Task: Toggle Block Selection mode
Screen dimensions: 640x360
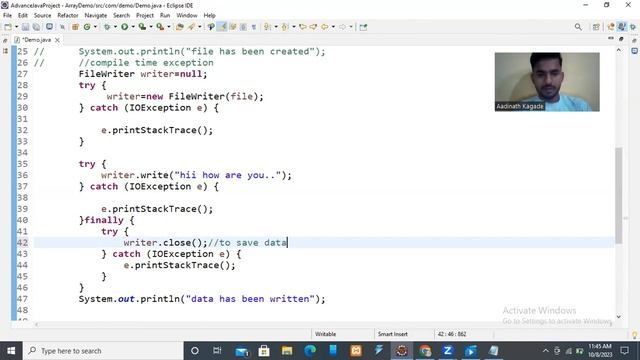Action: pos(243,27)
